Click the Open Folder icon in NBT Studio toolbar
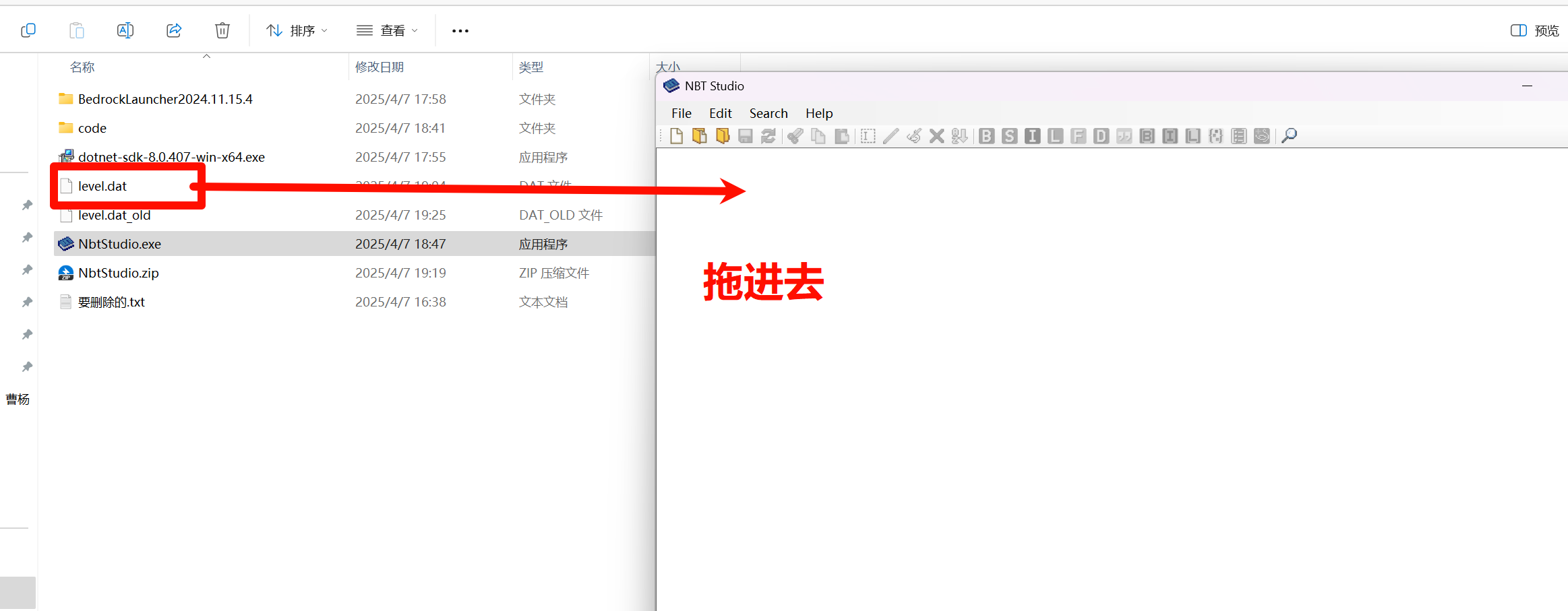Screen dimensions: 1568x611 point(723,136)
